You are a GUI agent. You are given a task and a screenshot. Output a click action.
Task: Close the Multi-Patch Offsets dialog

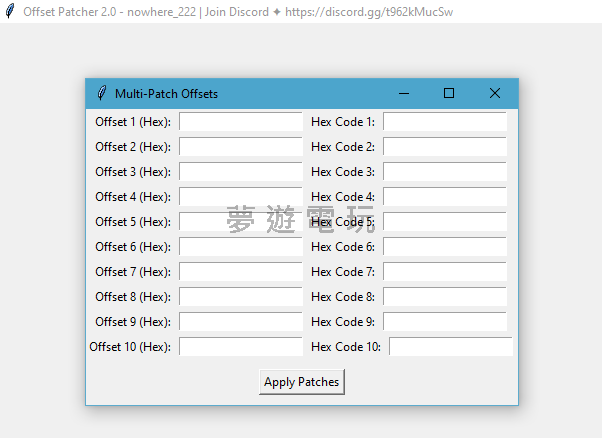point(494,94)
